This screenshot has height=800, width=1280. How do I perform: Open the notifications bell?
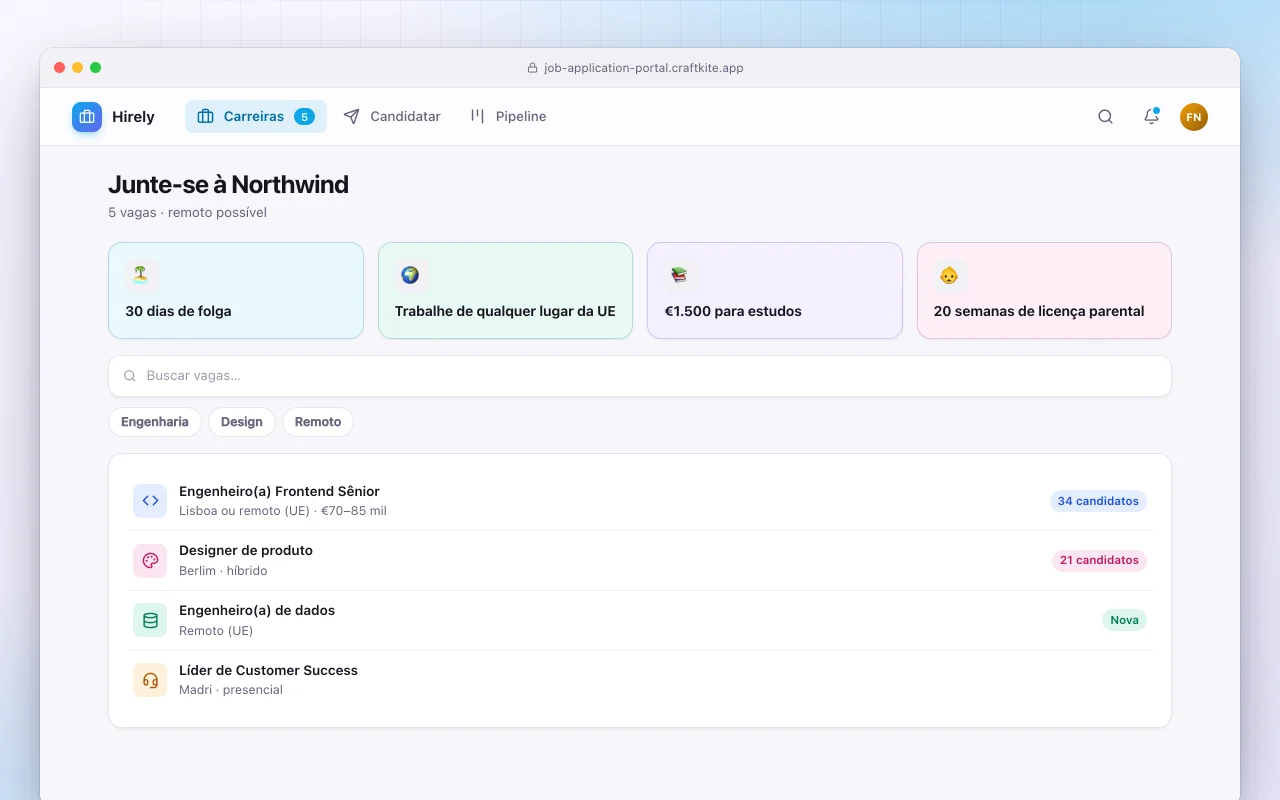[x=1151, y=117]
